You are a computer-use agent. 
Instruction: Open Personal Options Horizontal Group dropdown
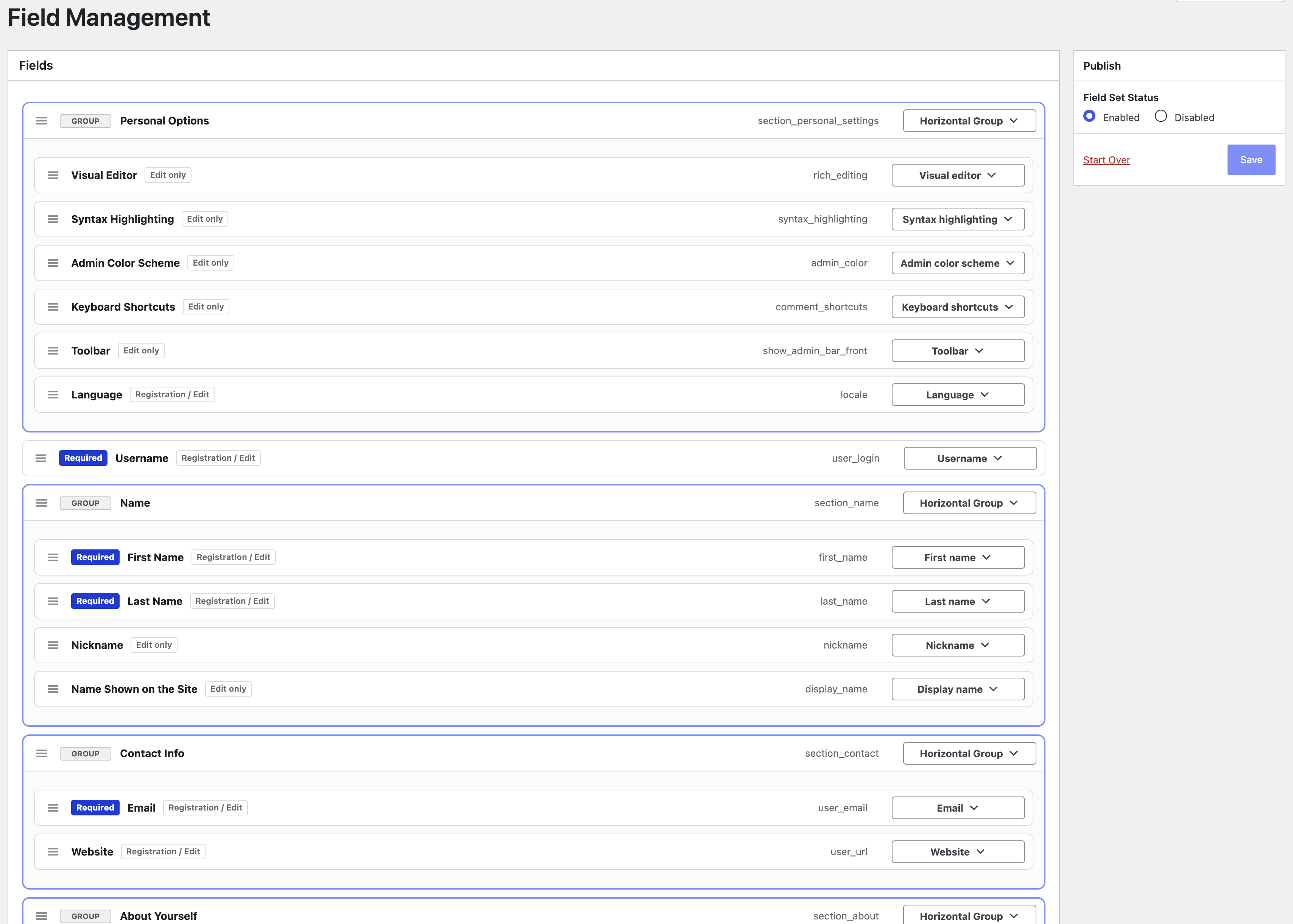click(969, 121)
